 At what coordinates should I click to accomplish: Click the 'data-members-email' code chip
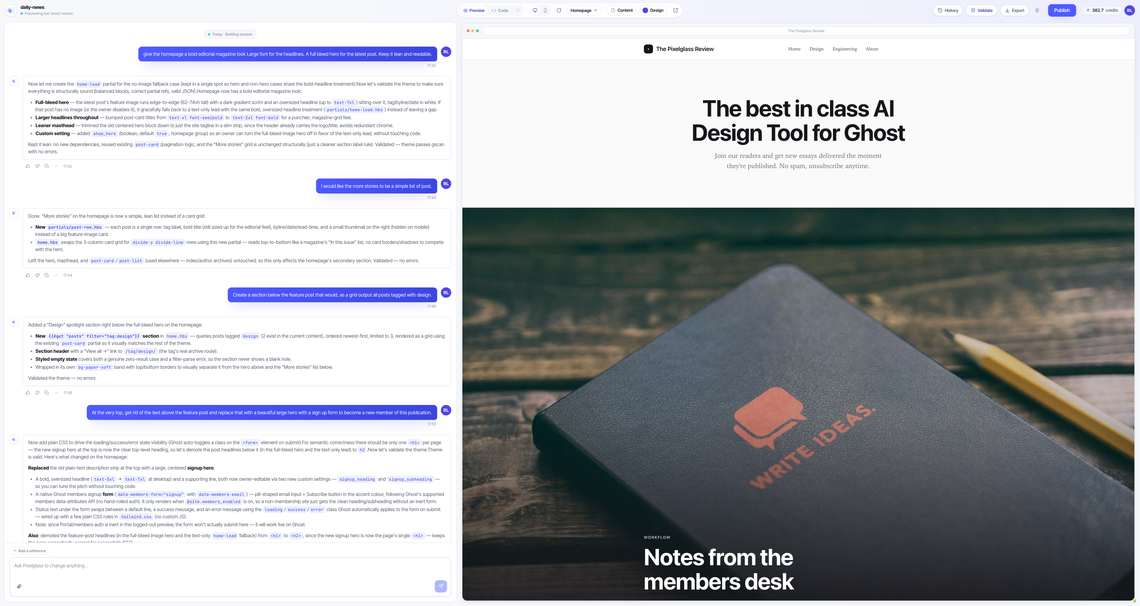tap(222, 495)
